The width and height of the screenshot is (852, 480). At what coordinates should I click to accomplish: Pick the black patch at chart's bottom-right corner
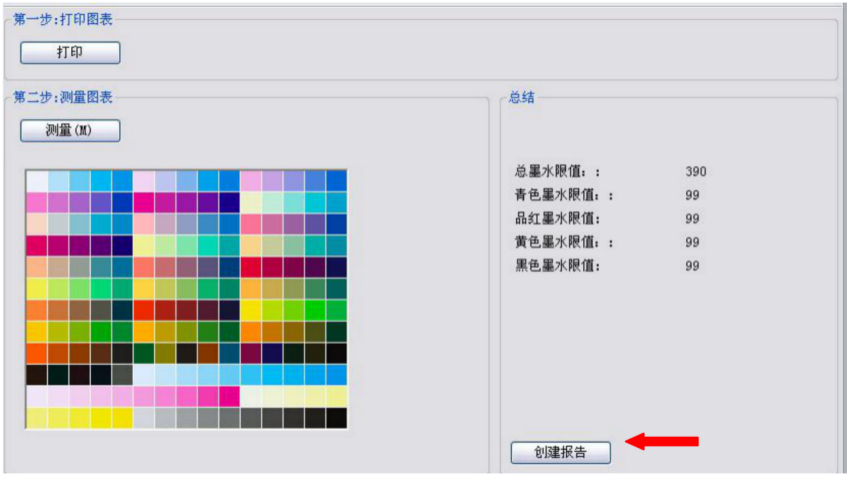pos(336,418)
